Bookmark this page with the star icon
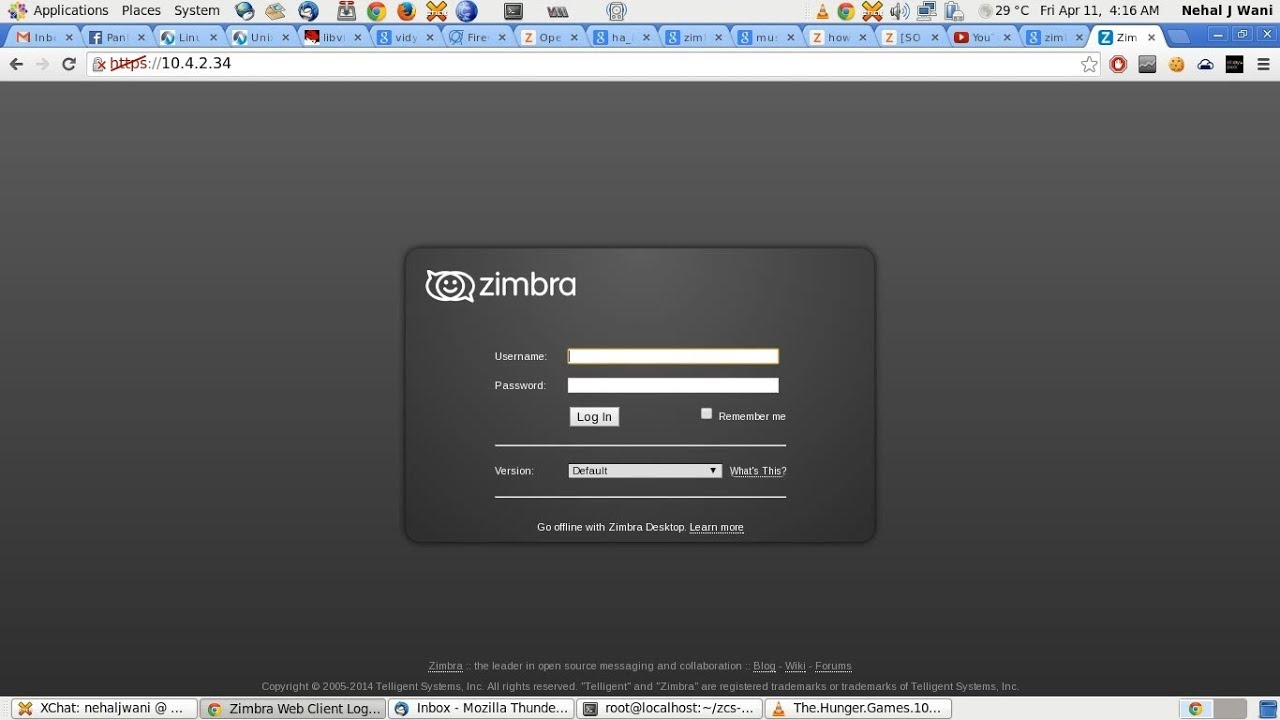The image size is (1280, 720). 1089,64
